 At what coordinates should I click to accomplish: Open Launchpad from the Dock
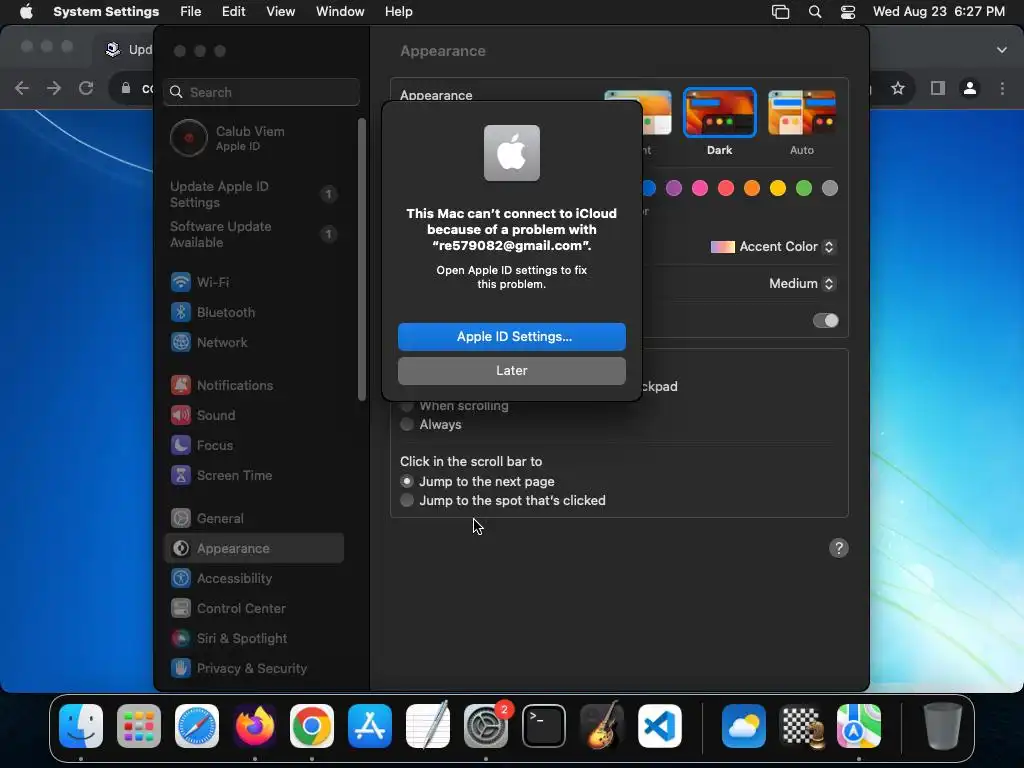pyautogui.click(x=139, y=726)
